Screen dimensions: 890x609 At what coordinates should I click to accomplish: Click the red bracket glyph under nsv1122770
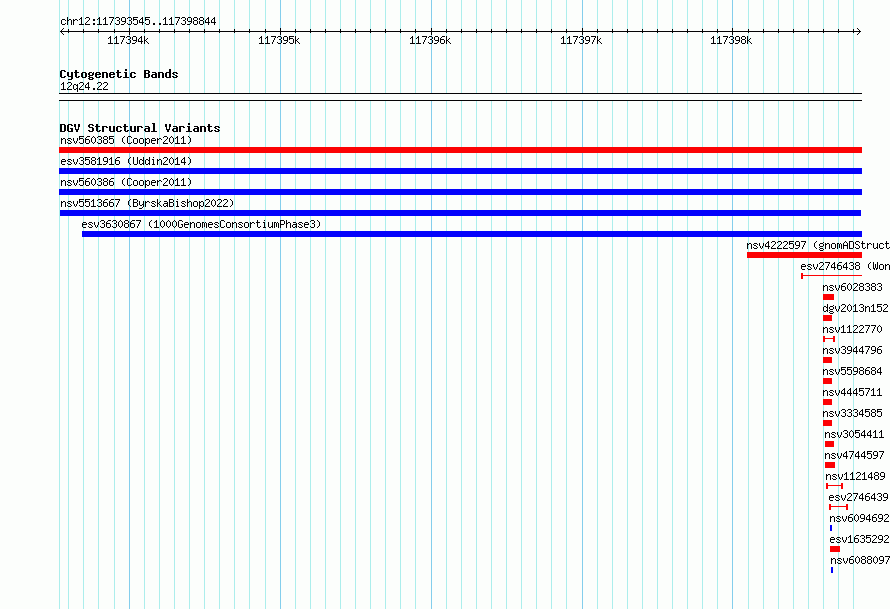pos(829,339)
